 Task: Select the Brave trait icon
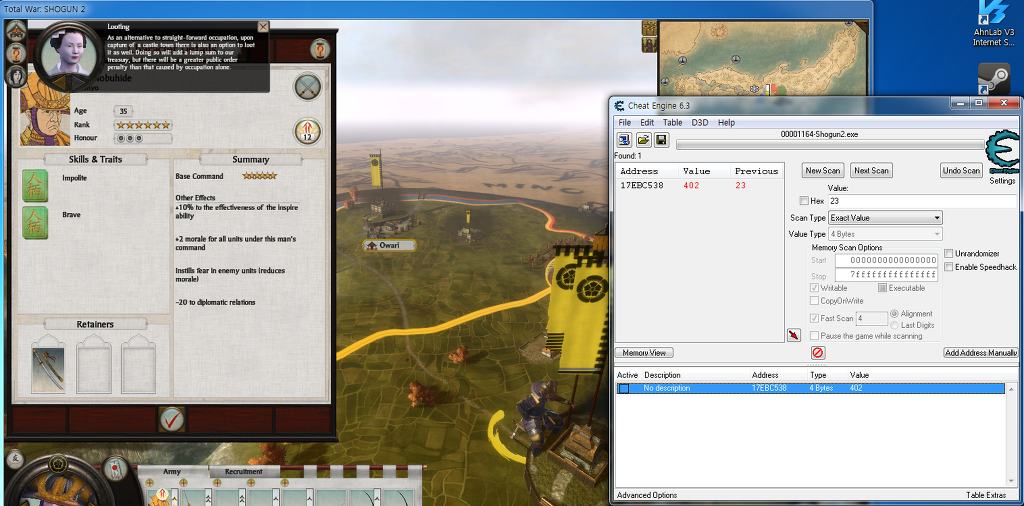[35, 223]
